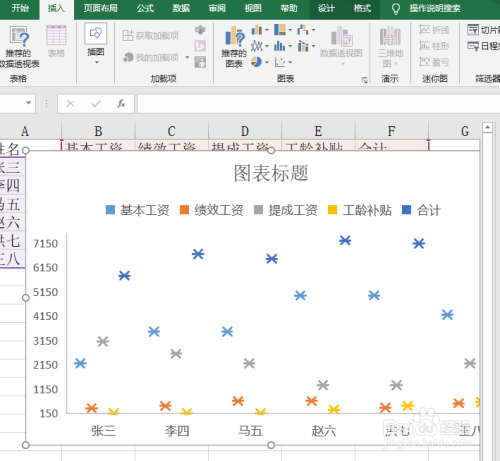Go to the 公式 tab
Image resolution: width=500 pixels, height=461 pixels.
(x=145, y=8)
